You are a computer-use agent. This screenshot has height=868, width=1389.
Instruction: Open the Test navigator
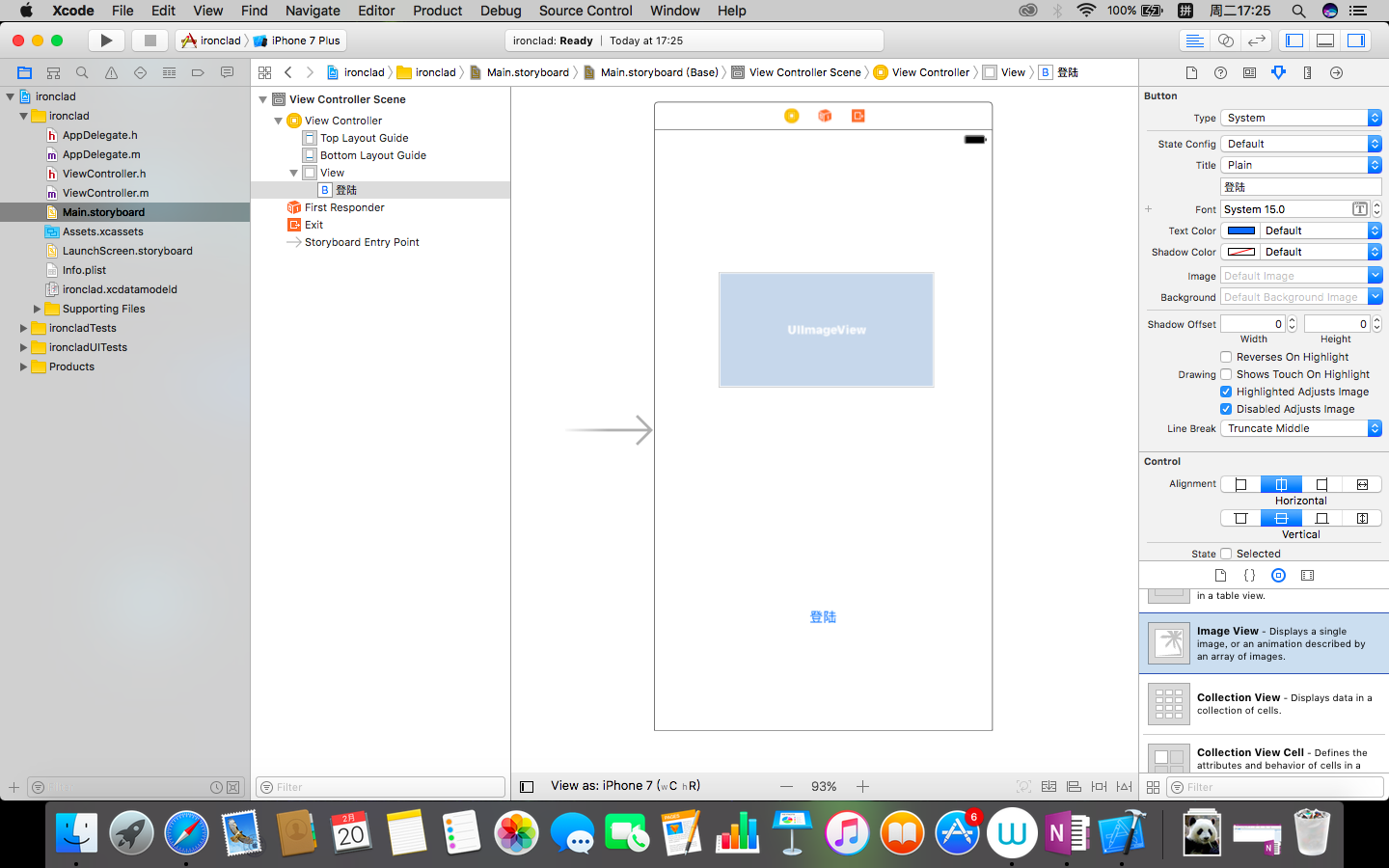tap(141, 72)
